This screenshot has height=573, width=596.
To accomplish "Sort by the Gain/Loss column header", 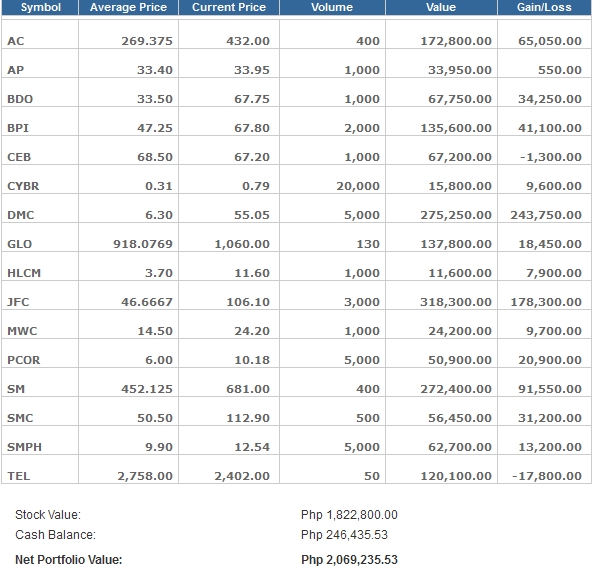I will 544,7.
